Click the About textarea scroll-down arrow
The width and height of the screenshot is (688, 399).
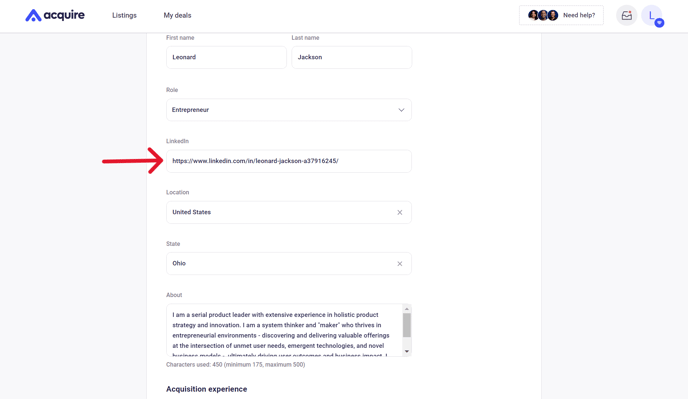[407, 351]
